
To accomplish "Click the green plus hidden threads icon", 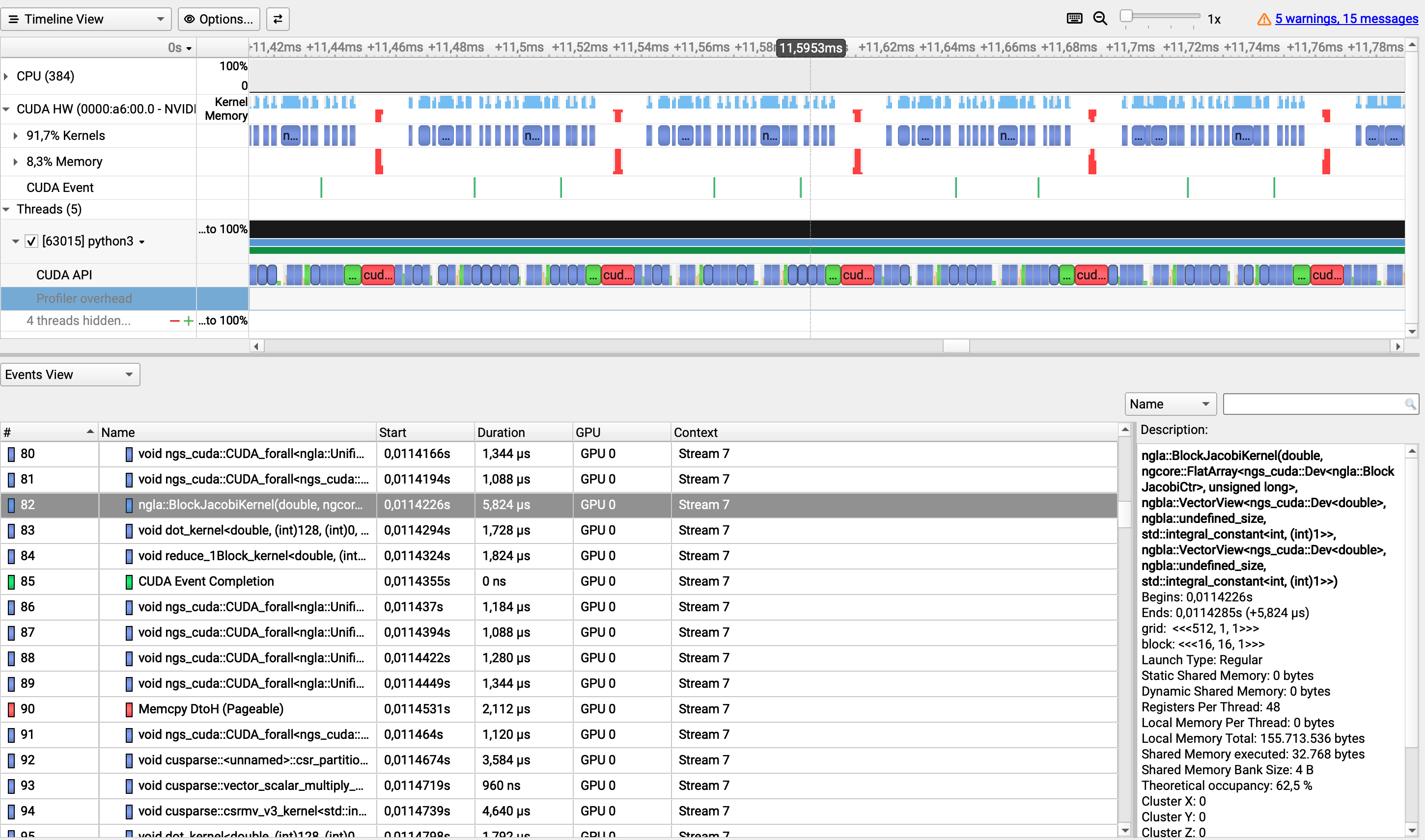I will (189, 321).
